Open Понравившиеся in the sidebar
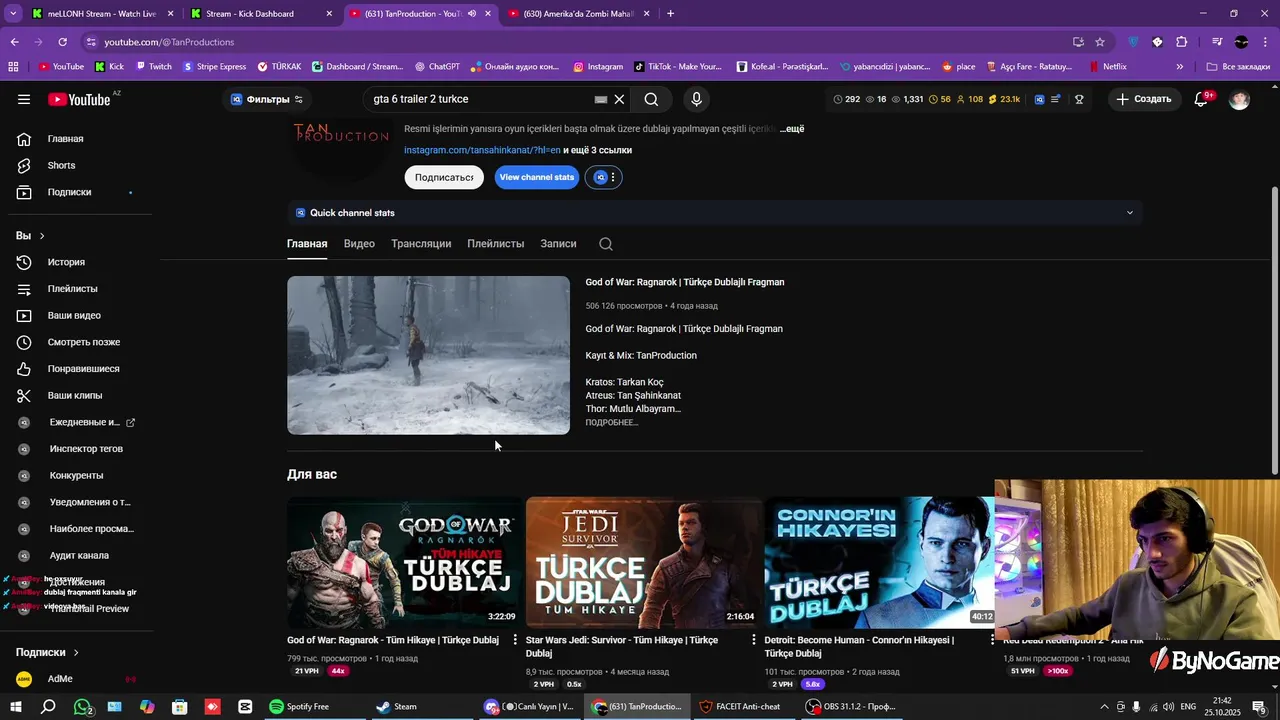Viewport: 1280px width, 720px height. tap(83, 369)
